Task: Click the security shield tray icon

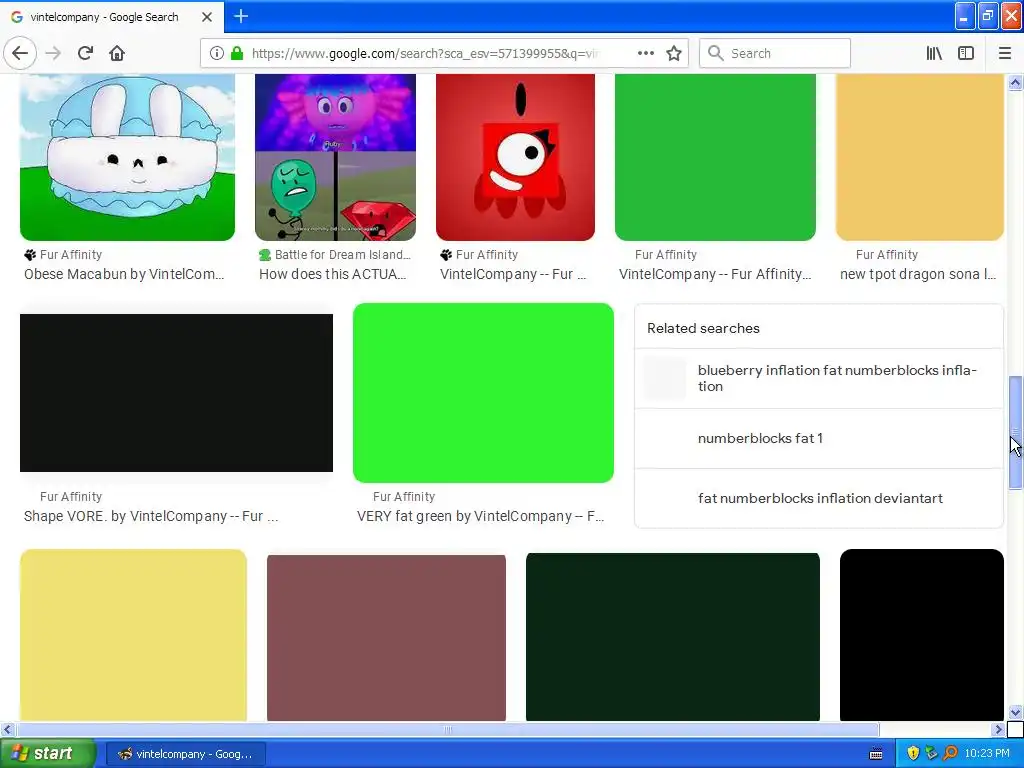Action: tap(914, 754)
